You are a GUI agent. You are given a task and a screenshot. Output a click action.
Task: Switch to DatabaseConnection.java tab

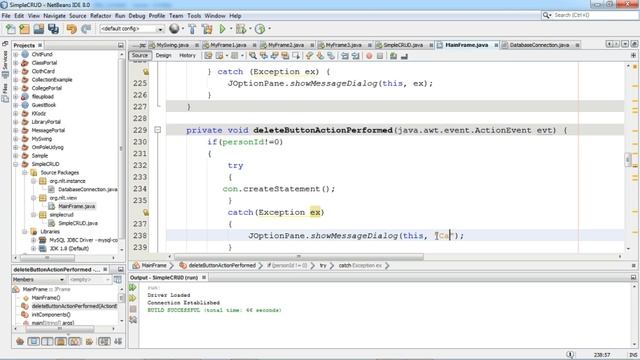tap(539, 45)
